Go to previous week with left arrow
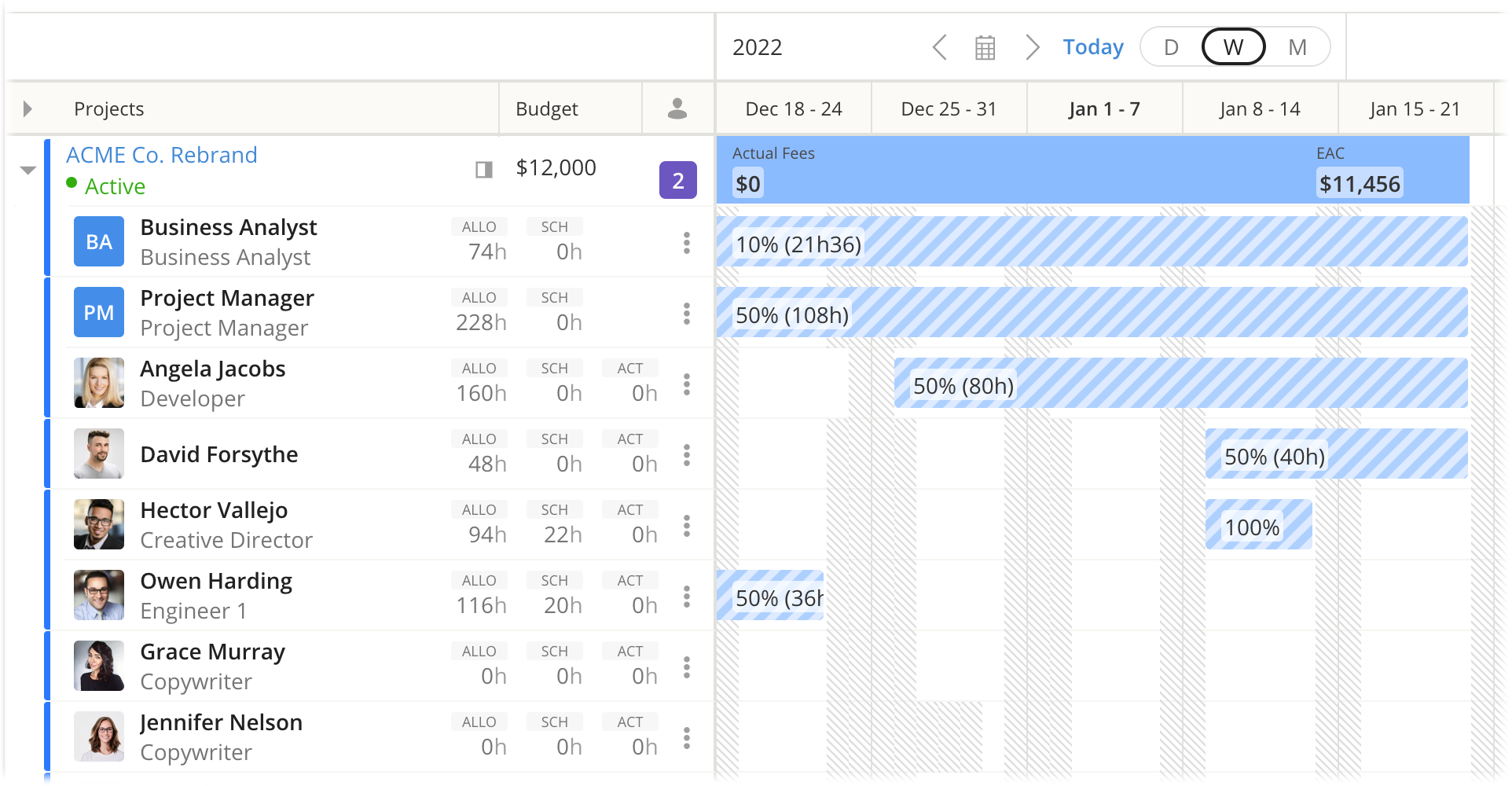The height and width of the screenshot is (786, 1512). pyautogui.click(x=939, y=47)
